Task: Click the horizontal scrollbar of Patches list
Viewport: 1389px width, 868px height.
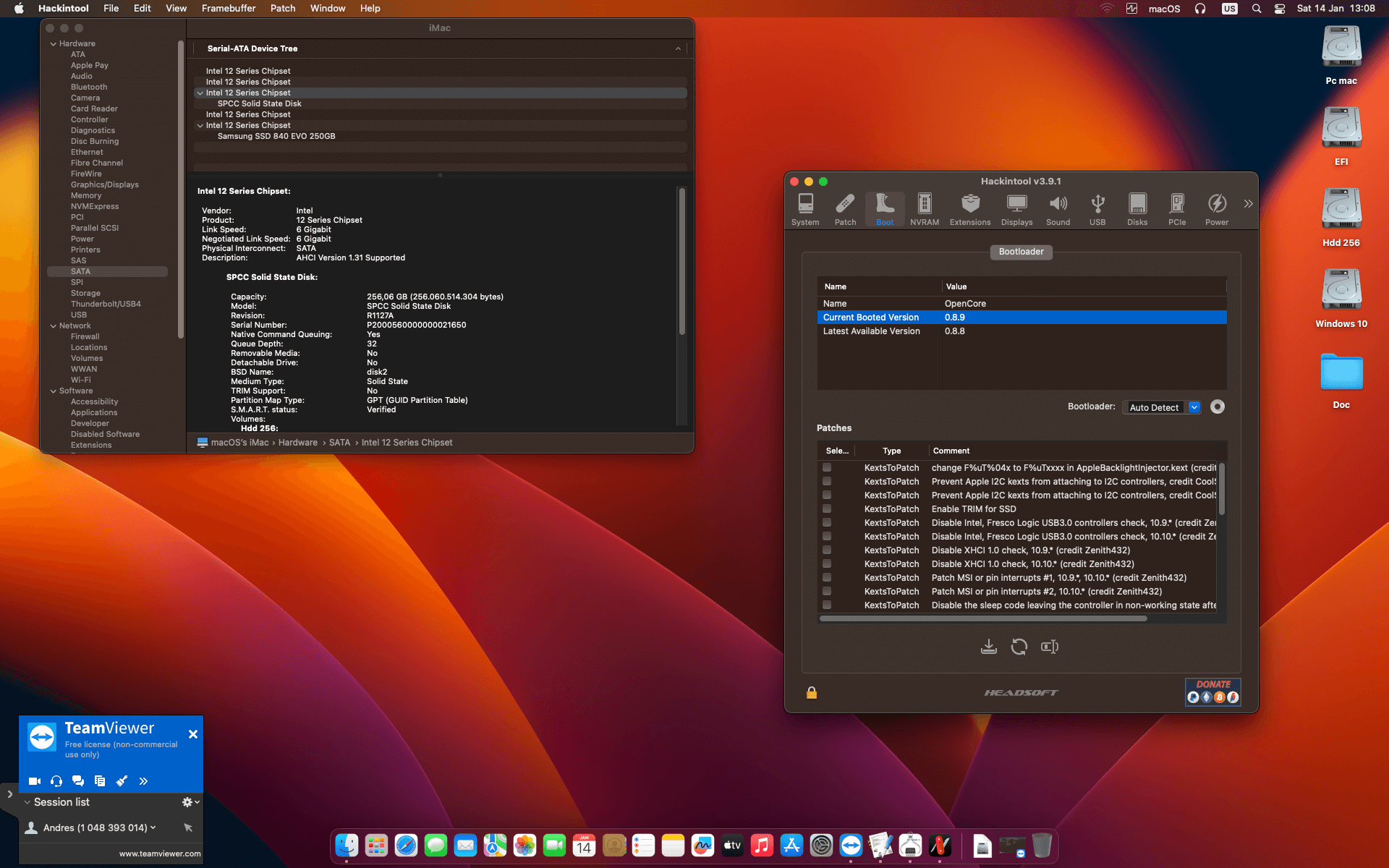Action: tap(983, 618)
